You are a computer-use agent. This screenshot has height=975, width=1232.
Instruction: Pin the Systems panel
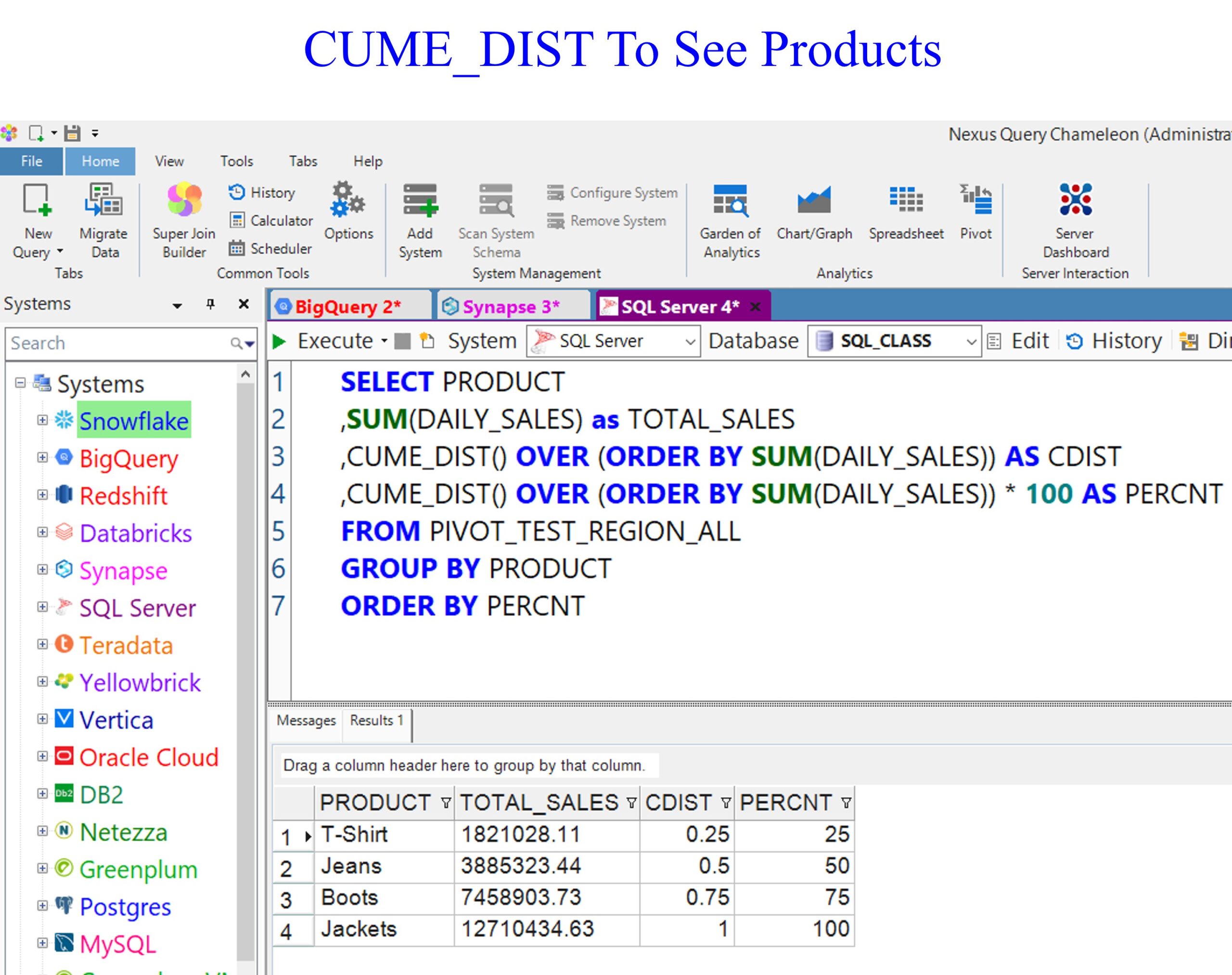point(211,304)
